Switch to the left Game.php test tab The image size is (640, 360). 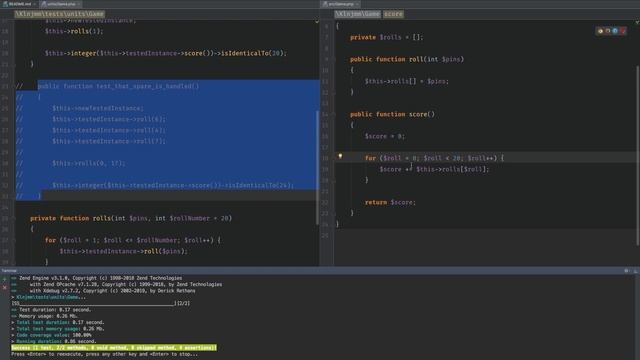60,4
